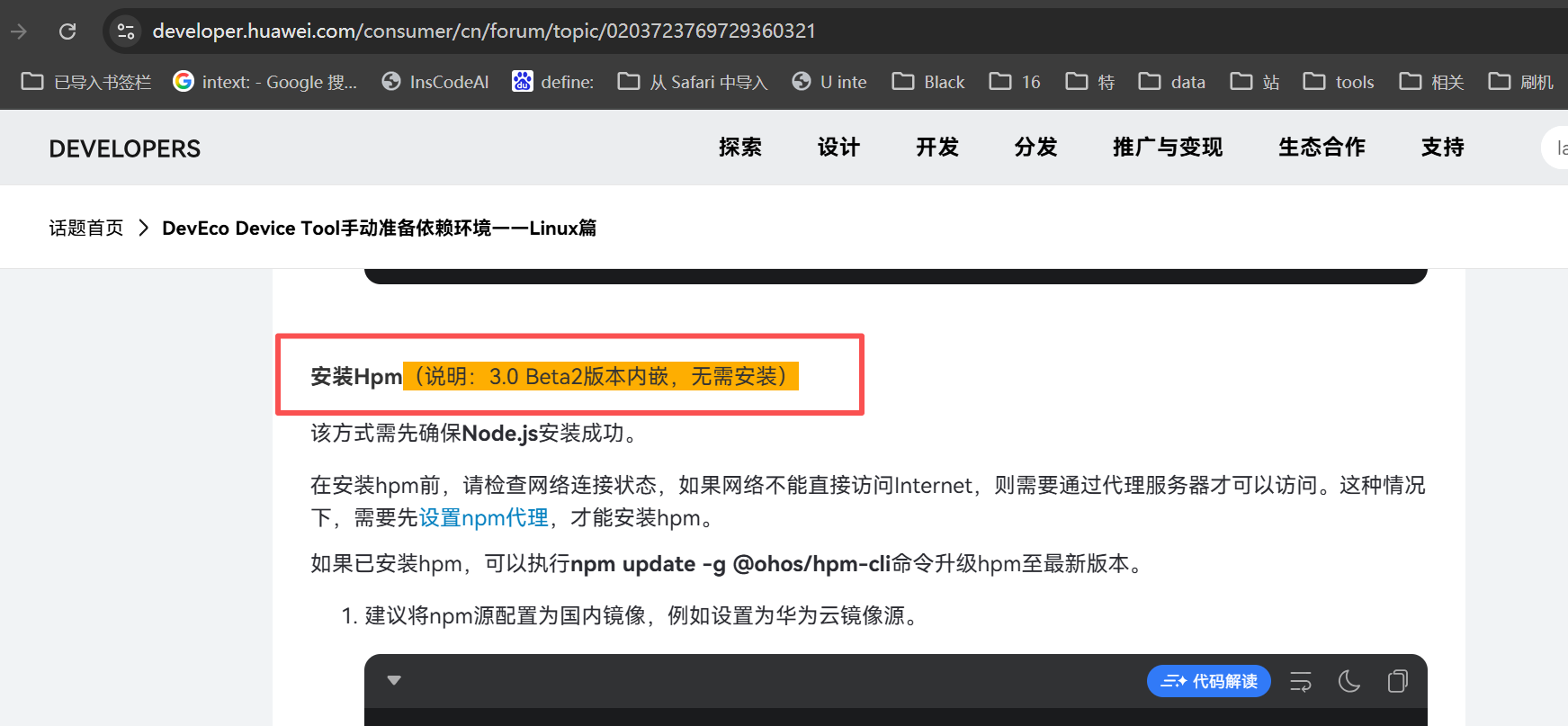Go to 话题首页 breadcrumb link

(86, 228)
